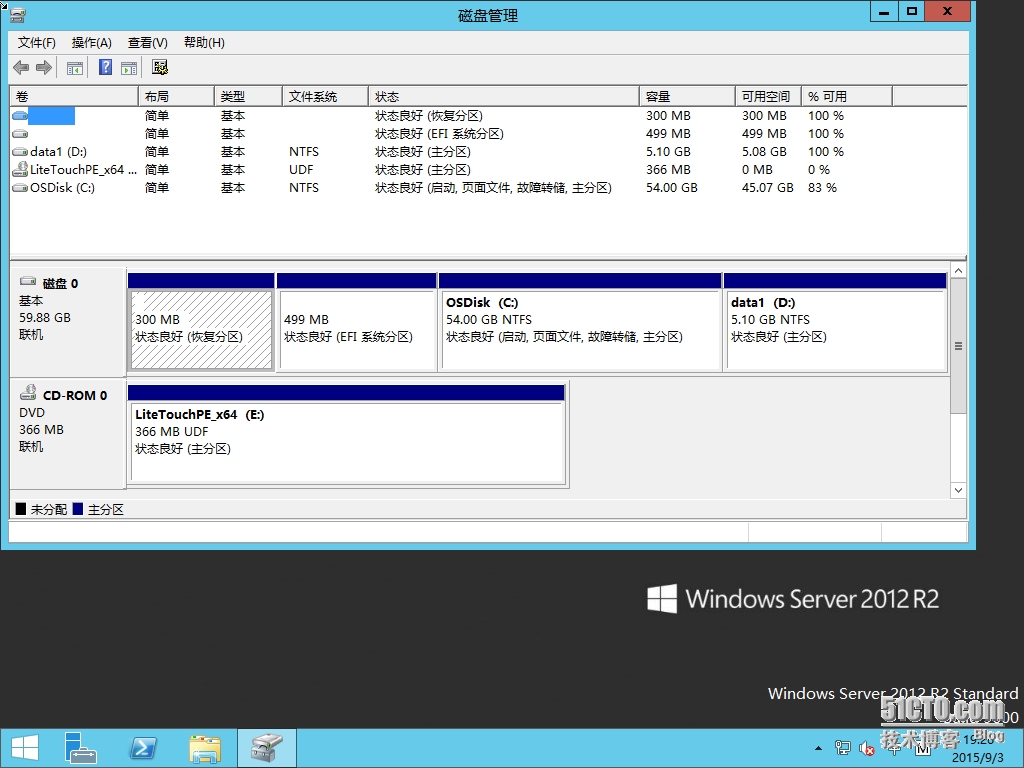The width and height of the screenshot is (1024, 768).
Task: Click the 磁盘 0 disk icon
Action: click(28, 281)
